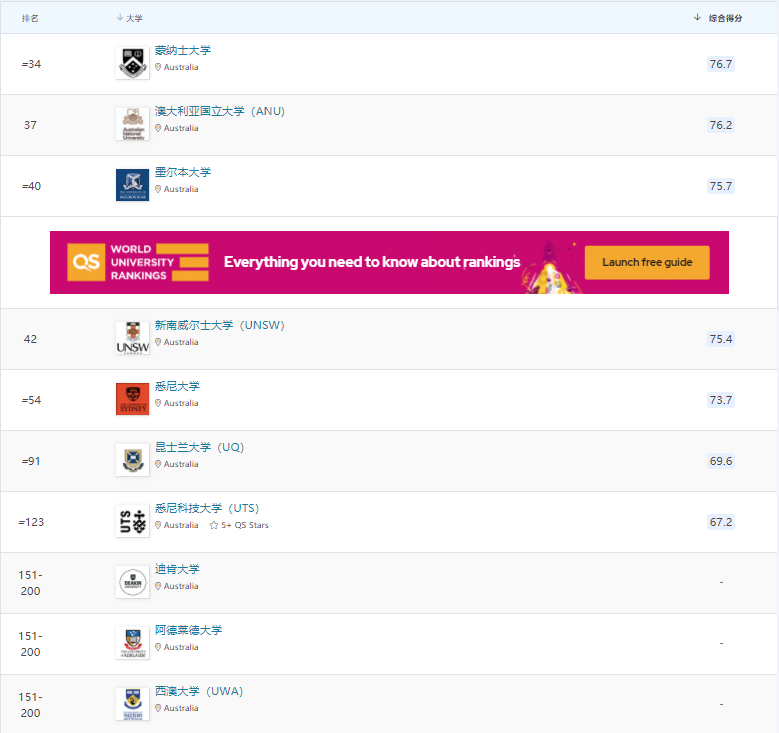Click the location pin under 西澳大学
Viewport: 779px width, 733px height.
click(x=158, y=708)
